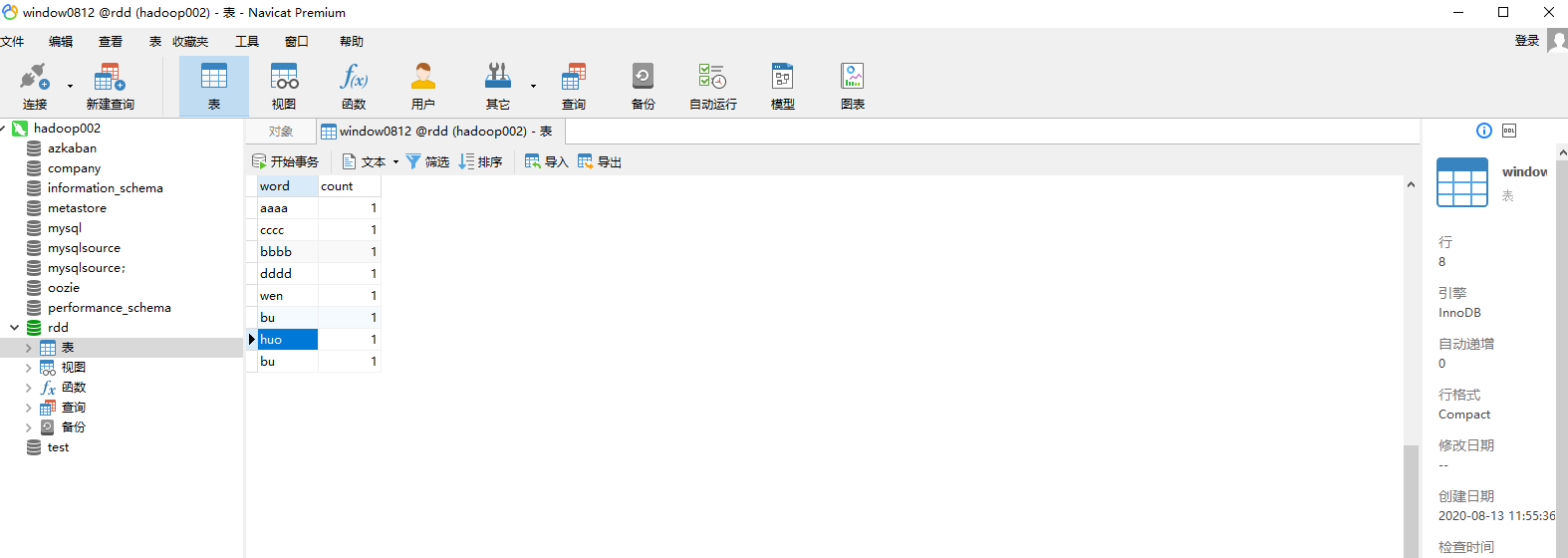
Task: Switch to the Objects (对象) tab
Action: pyautogui.click(x=281, y=132)
